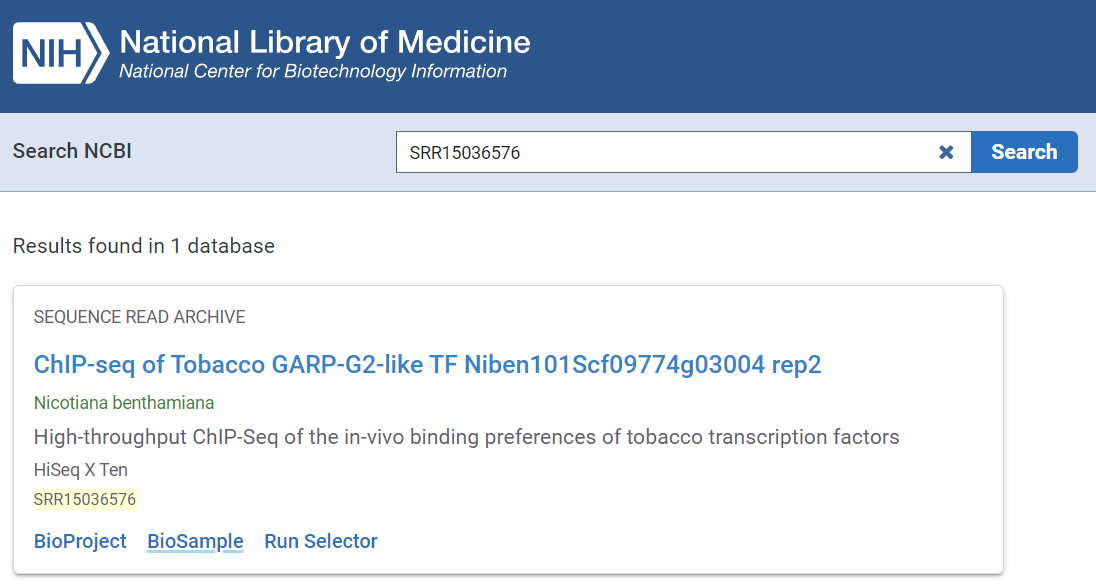
Task: Click the SEQUENCE READ ARCHIVE database heading
Action: 139,317
